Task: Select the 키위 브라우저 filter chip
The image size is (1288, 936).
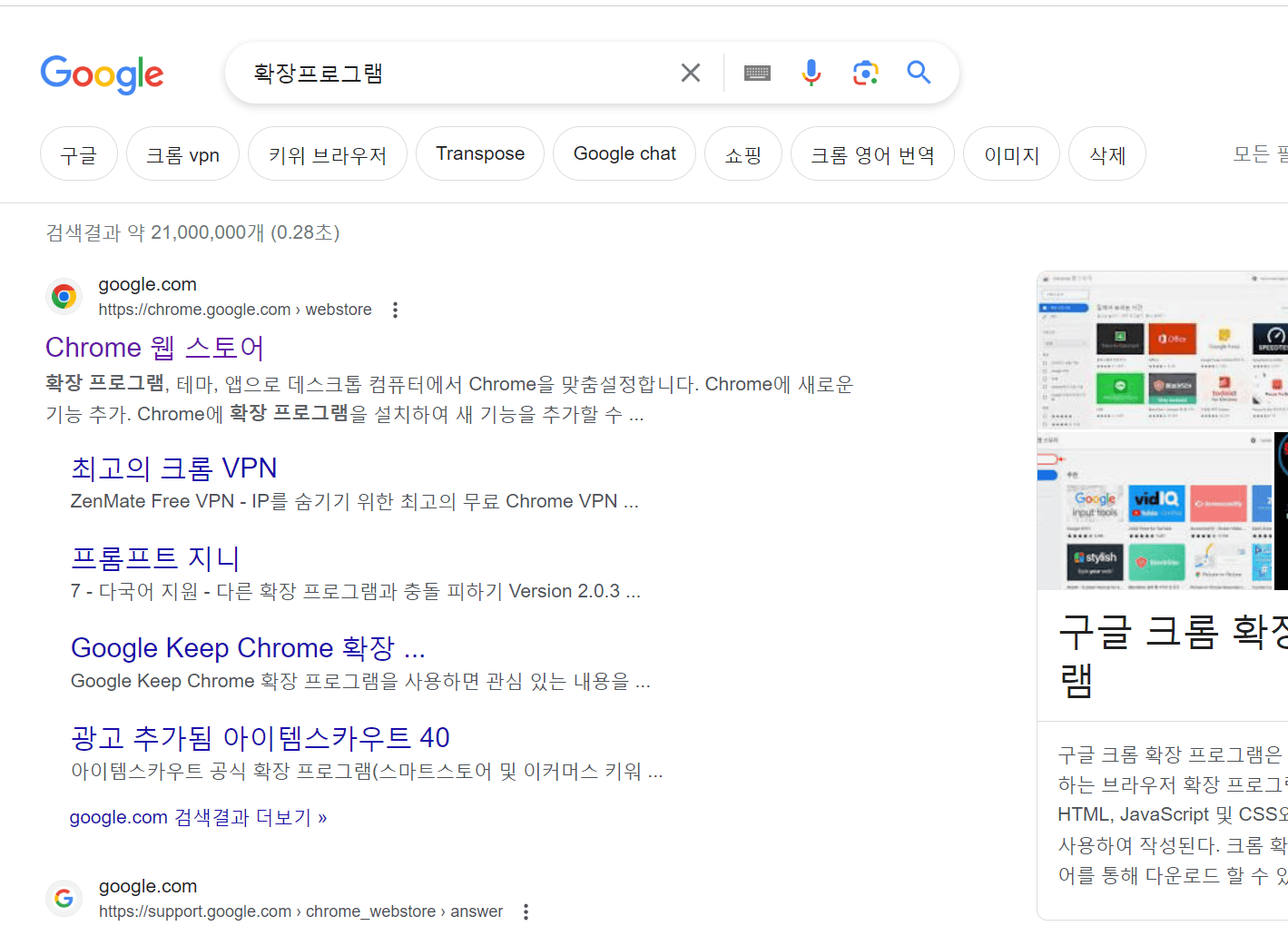Action: tap(328, 154)
